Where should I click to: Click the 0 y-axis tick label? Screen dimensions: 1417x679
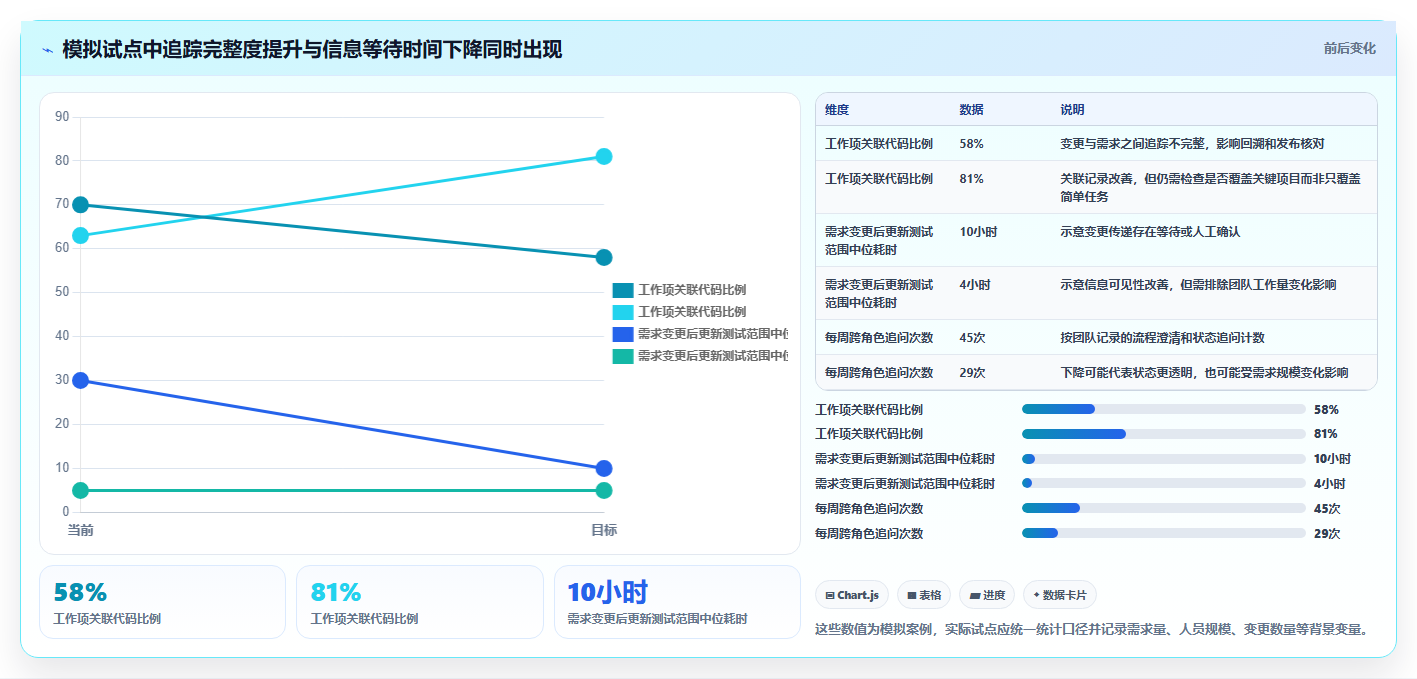(x=66, y=512)
